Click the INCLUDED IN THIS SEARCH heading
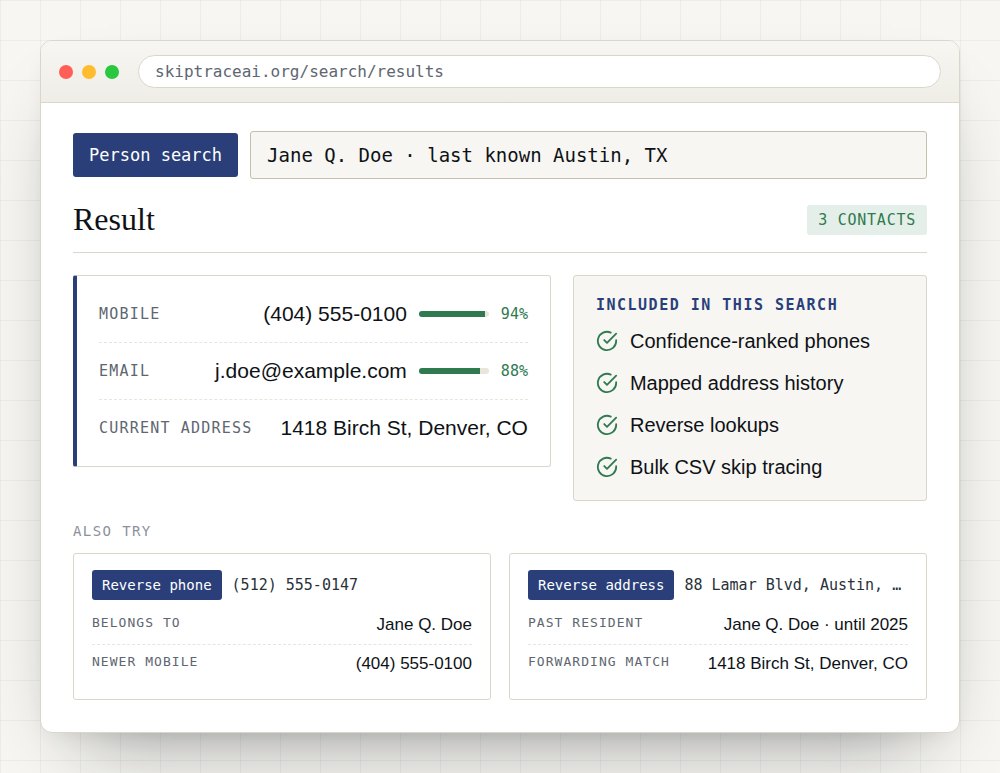This screenshot has height=773, width=1000. [x=716, y=304]
